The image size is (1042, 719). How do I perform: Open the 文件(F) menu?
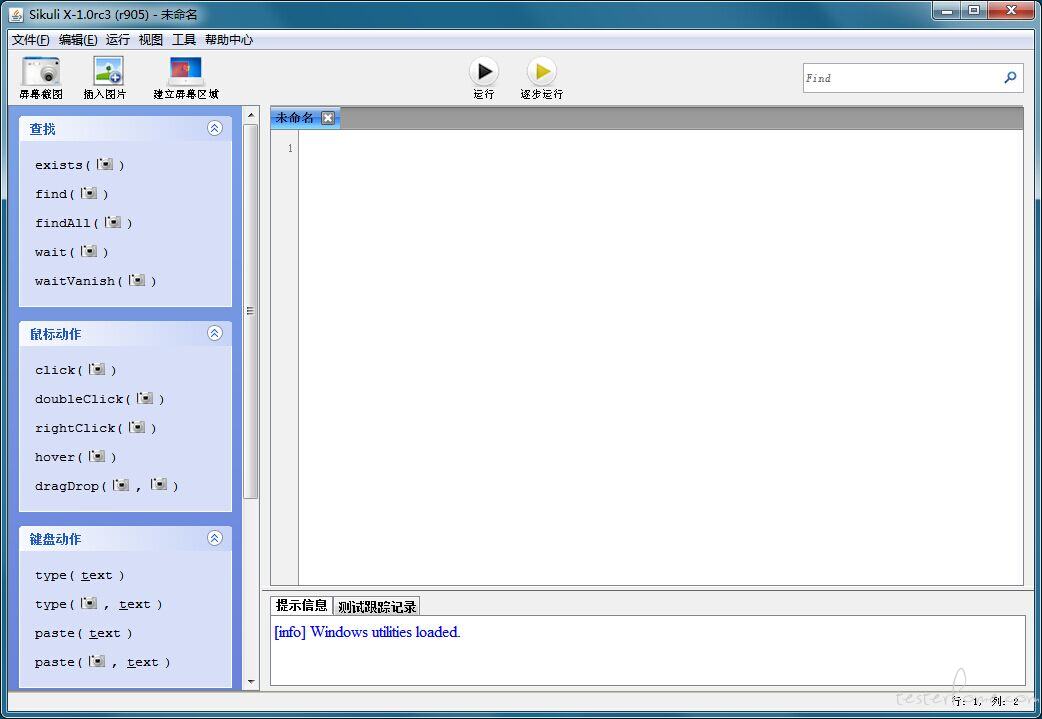(31, 40)
